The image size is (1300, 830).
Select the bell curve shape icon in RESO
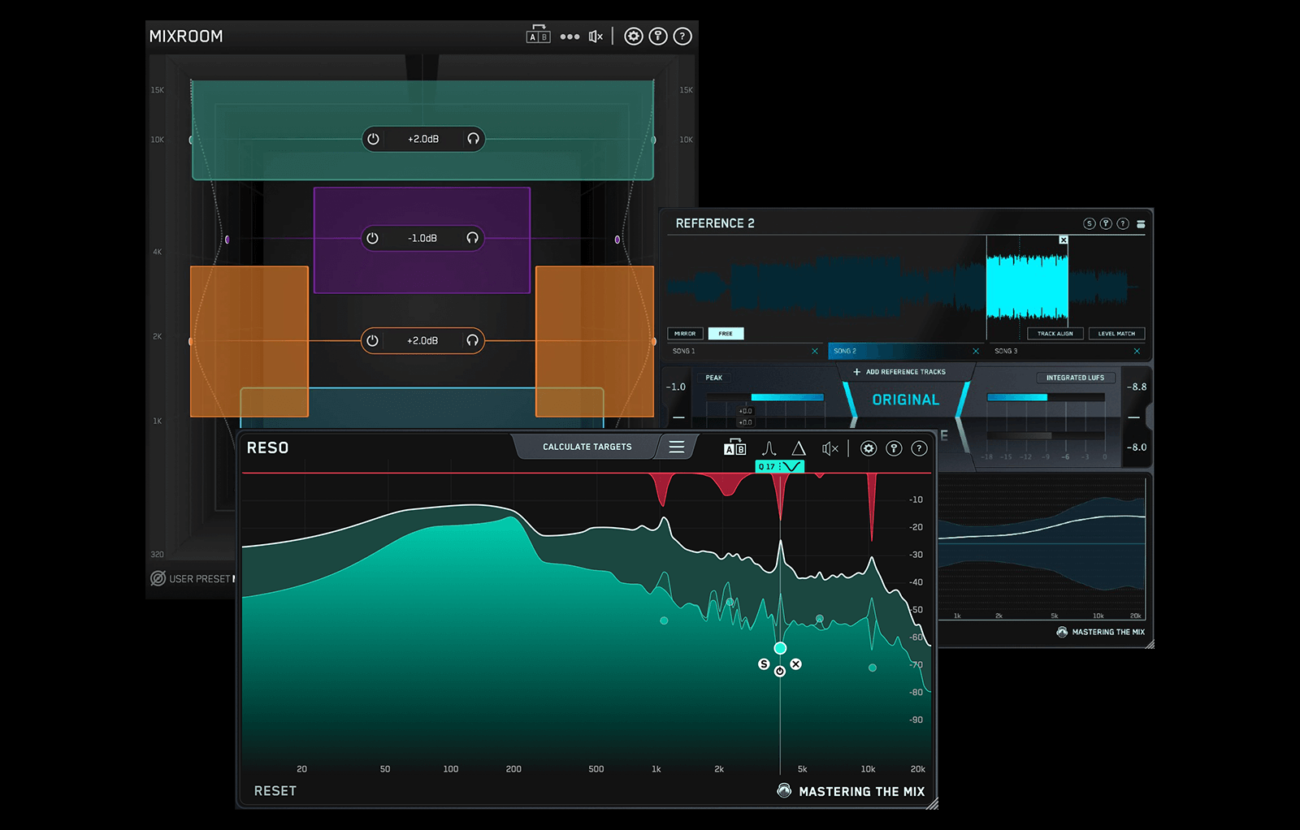coord(769,448)
